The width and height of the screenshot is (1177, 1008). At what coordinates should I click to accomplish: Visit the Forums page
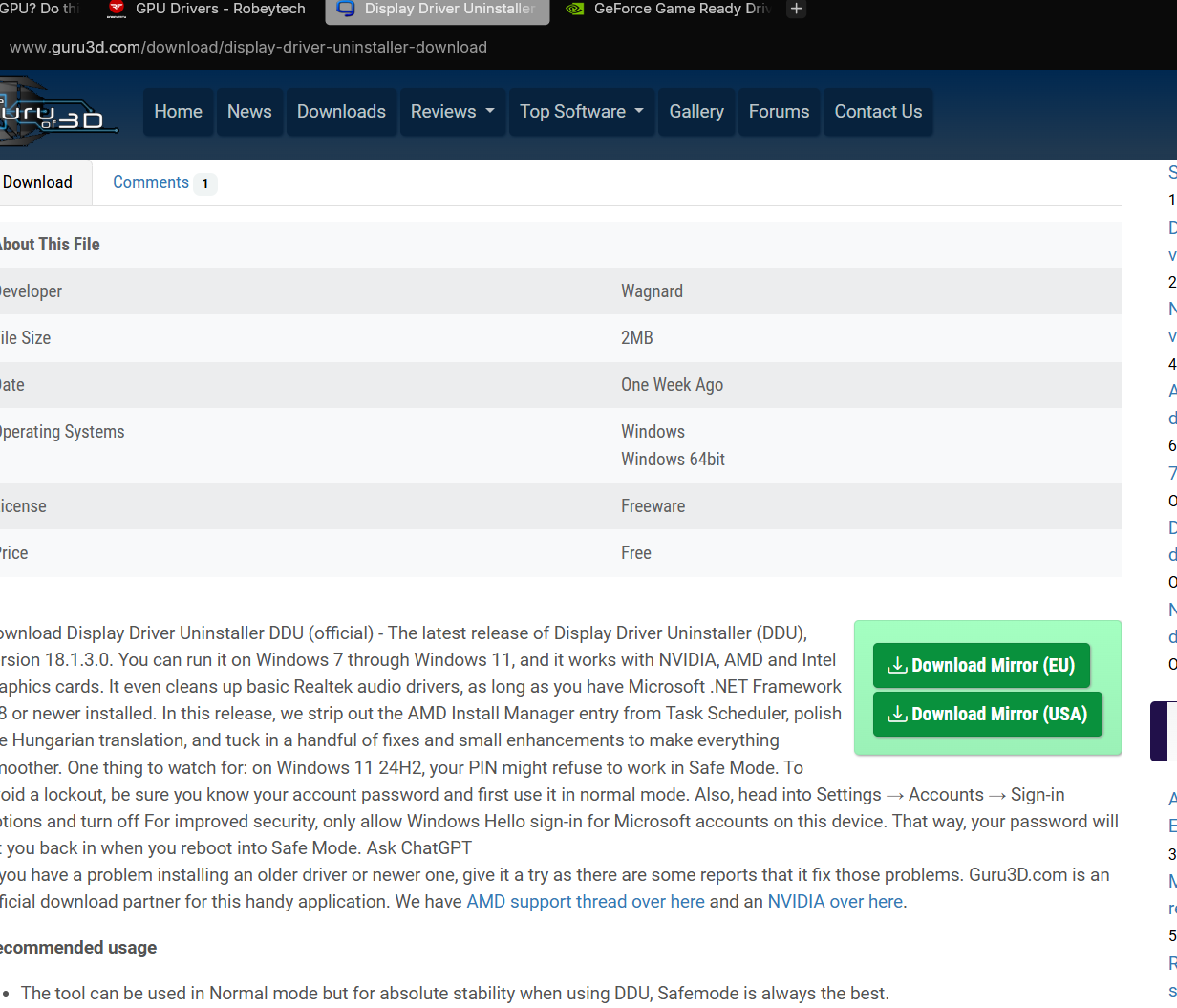point(779,112)
